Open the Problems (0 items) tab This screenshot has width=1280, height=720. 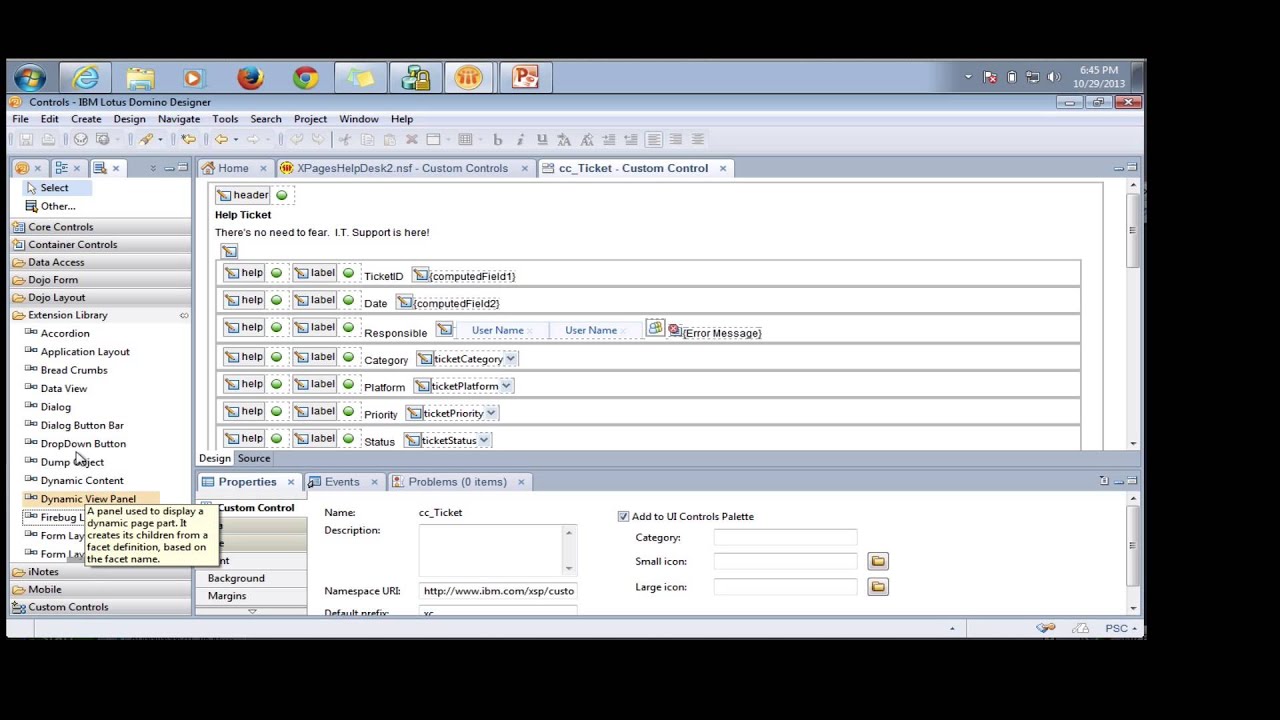457,482
